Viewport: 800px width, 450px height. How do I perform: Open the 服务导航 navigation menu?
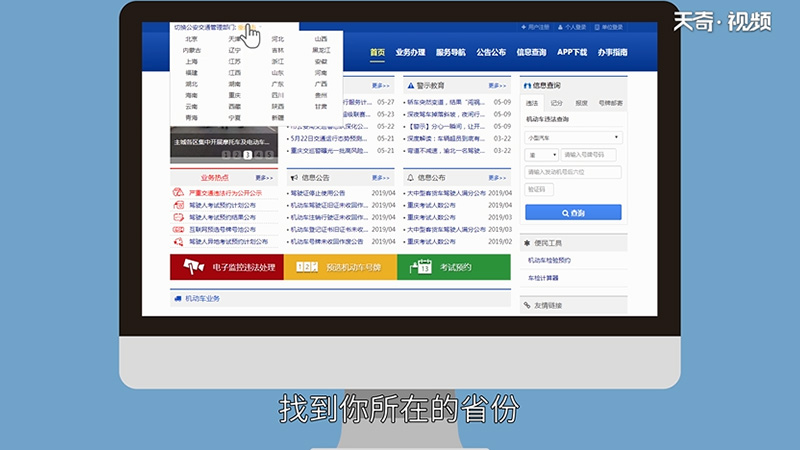point(451,52)
